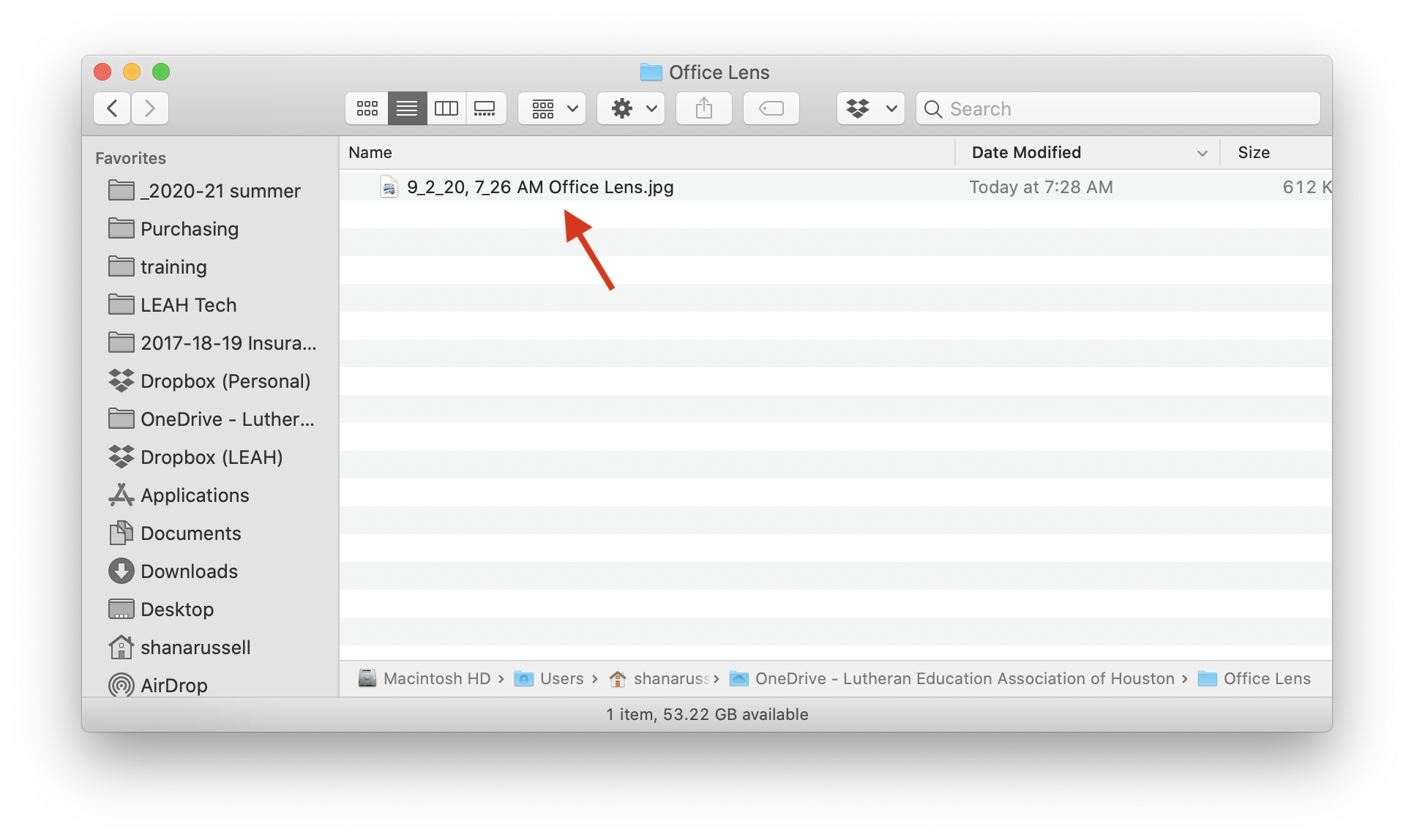Go forward to the next folder

coord(150,108)
